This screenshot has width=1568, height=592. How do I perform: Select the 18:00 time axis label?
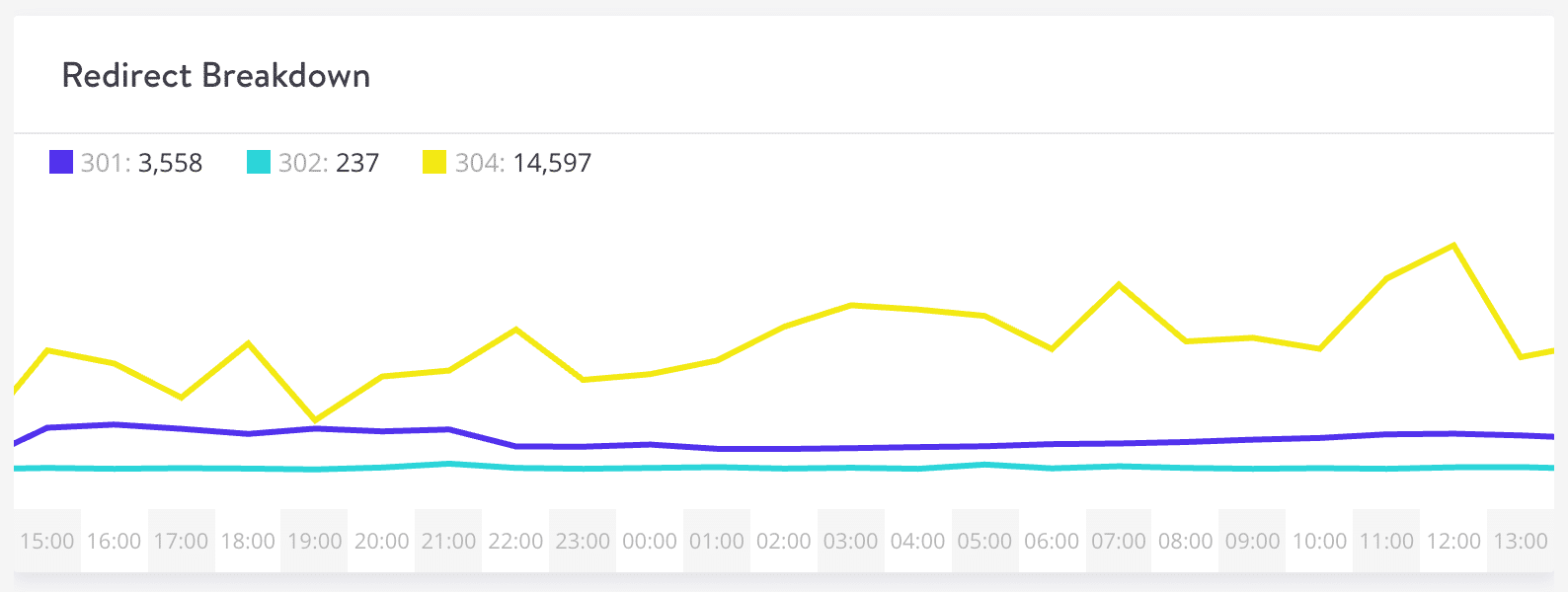point(248,541)
